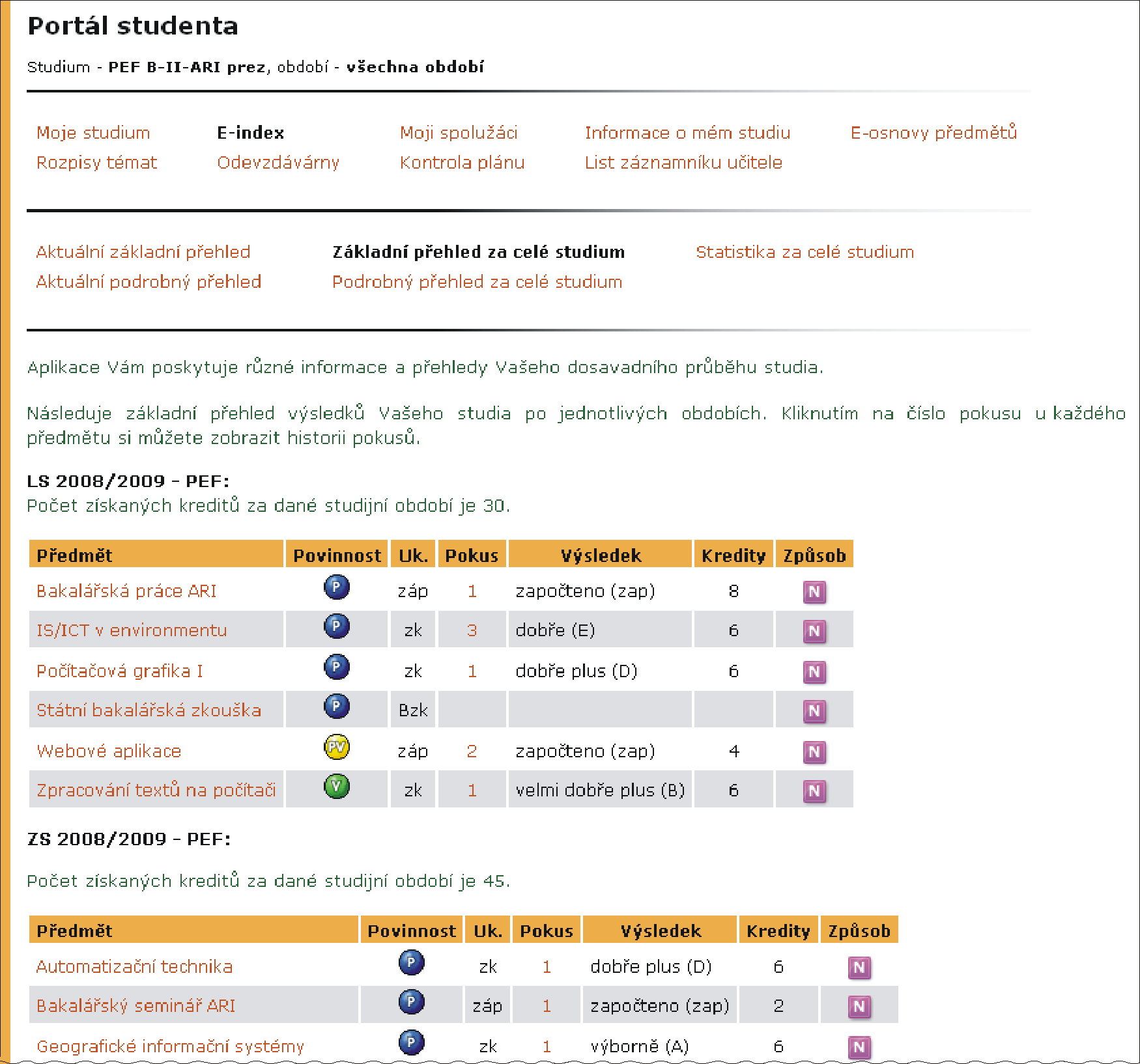Show attempt history for Bakalářská práce ARI
This screenshot has width=1140, height=1064.
point(472,591)
